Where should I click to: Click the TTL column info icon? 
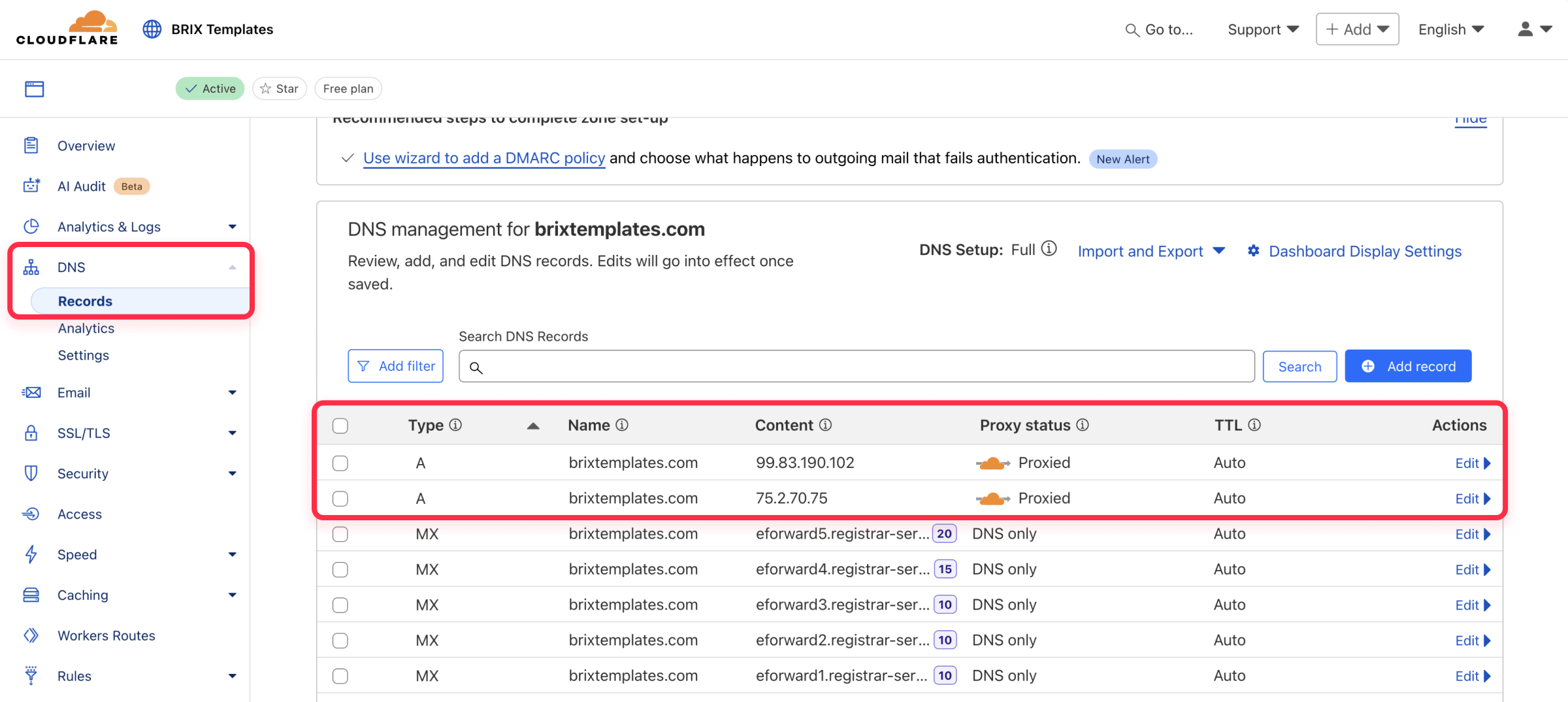[x=1254, y=425]
